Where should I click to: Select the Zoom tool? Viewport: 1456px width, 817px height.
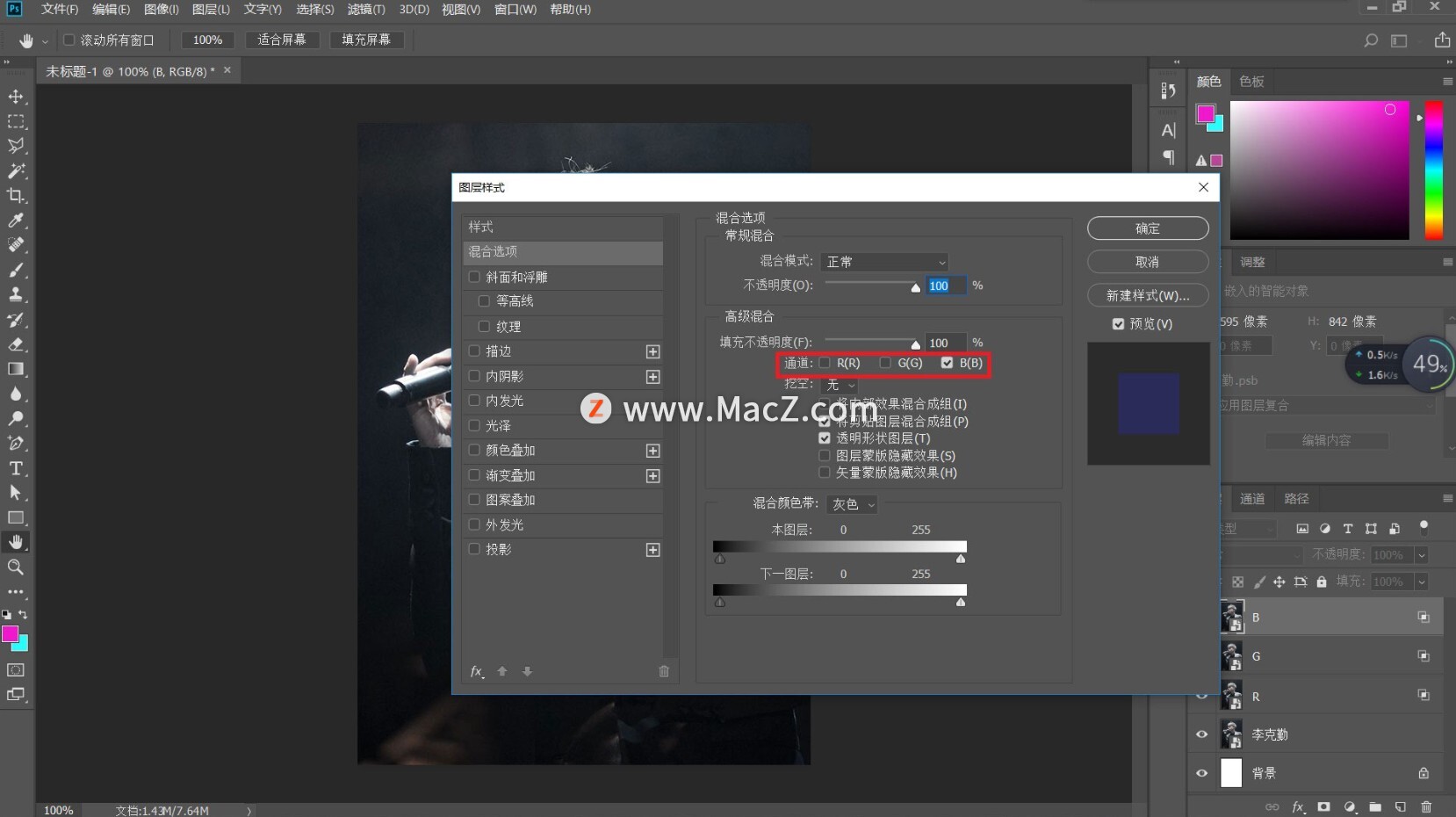[x=16, y=568]
